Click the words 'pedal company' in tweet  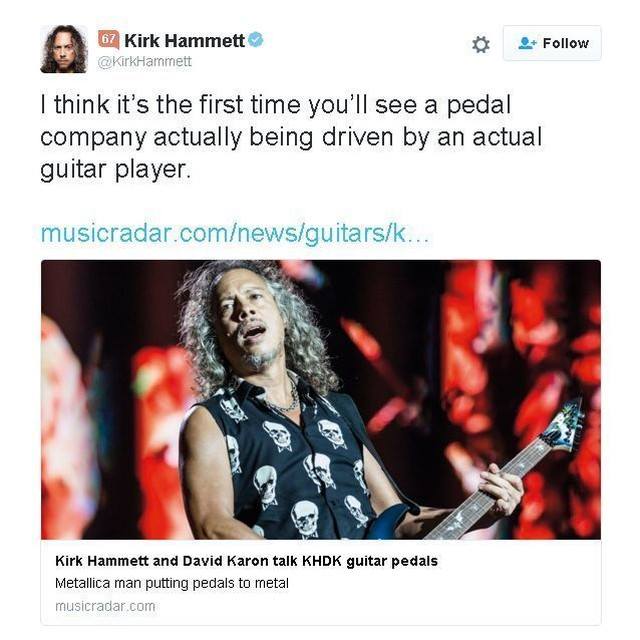(276, 120)
